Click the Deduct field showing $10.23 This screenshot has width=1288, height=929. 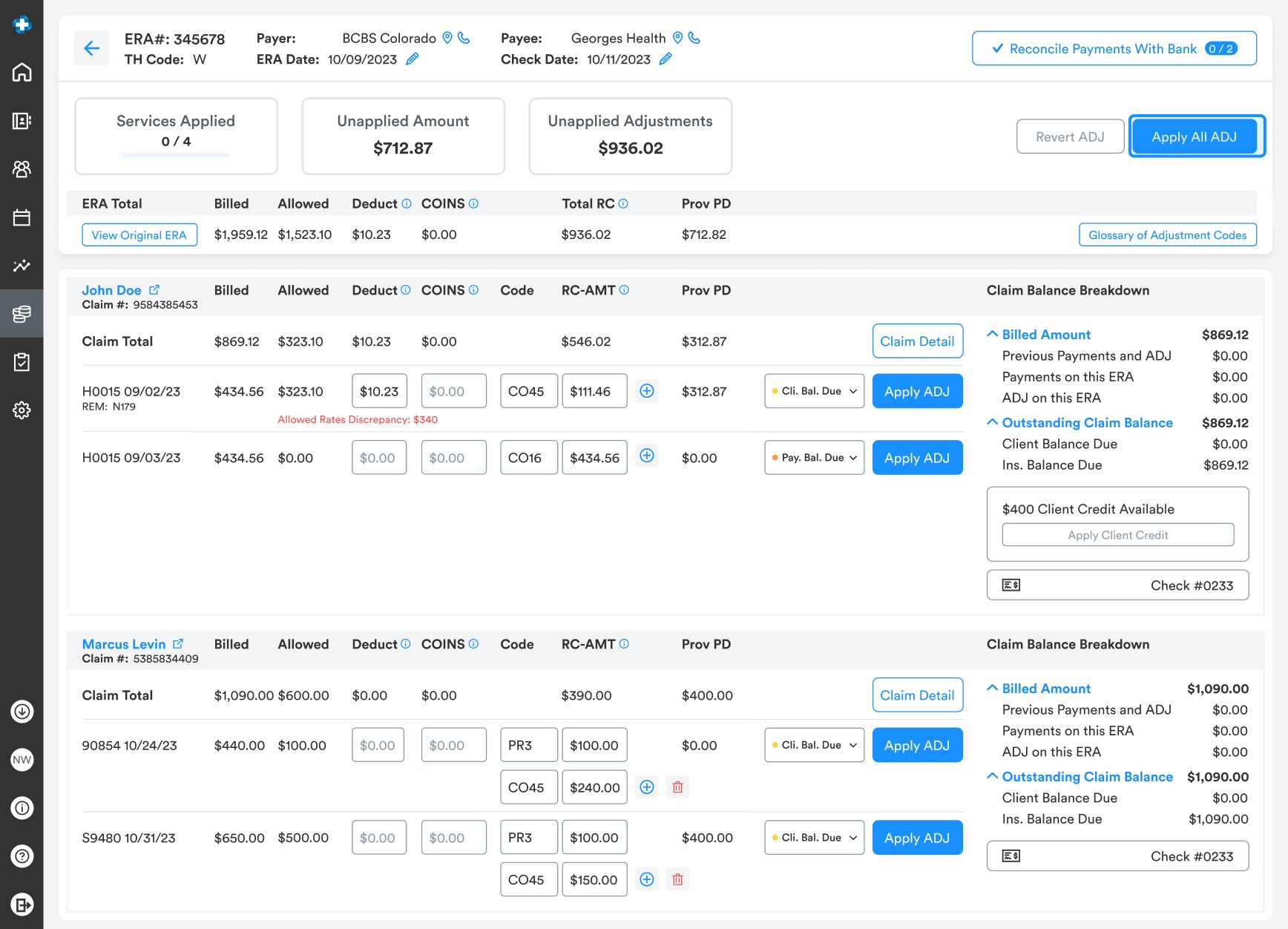tap(379, 392)
